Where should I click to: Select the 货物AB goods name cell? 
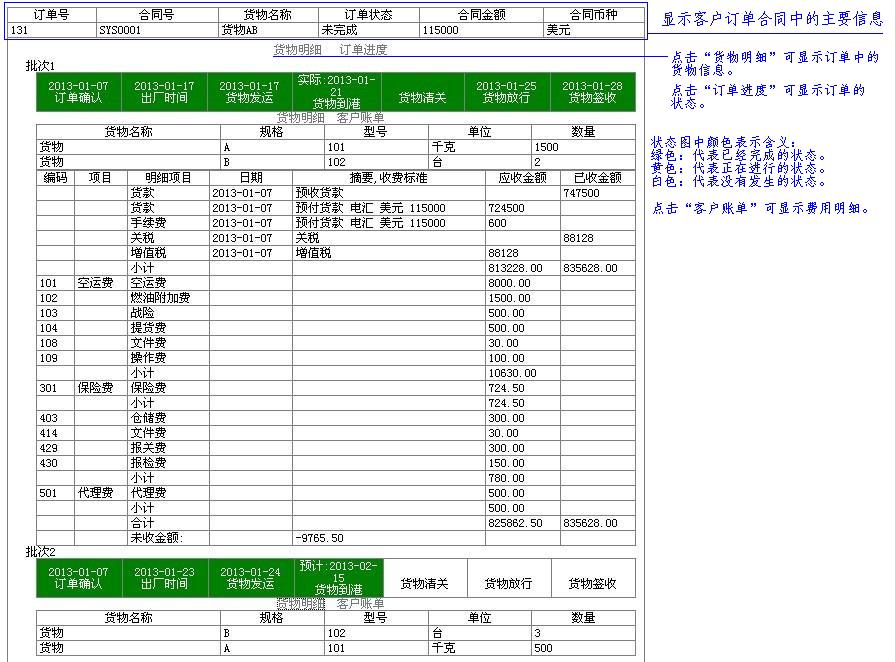[268, 31]
